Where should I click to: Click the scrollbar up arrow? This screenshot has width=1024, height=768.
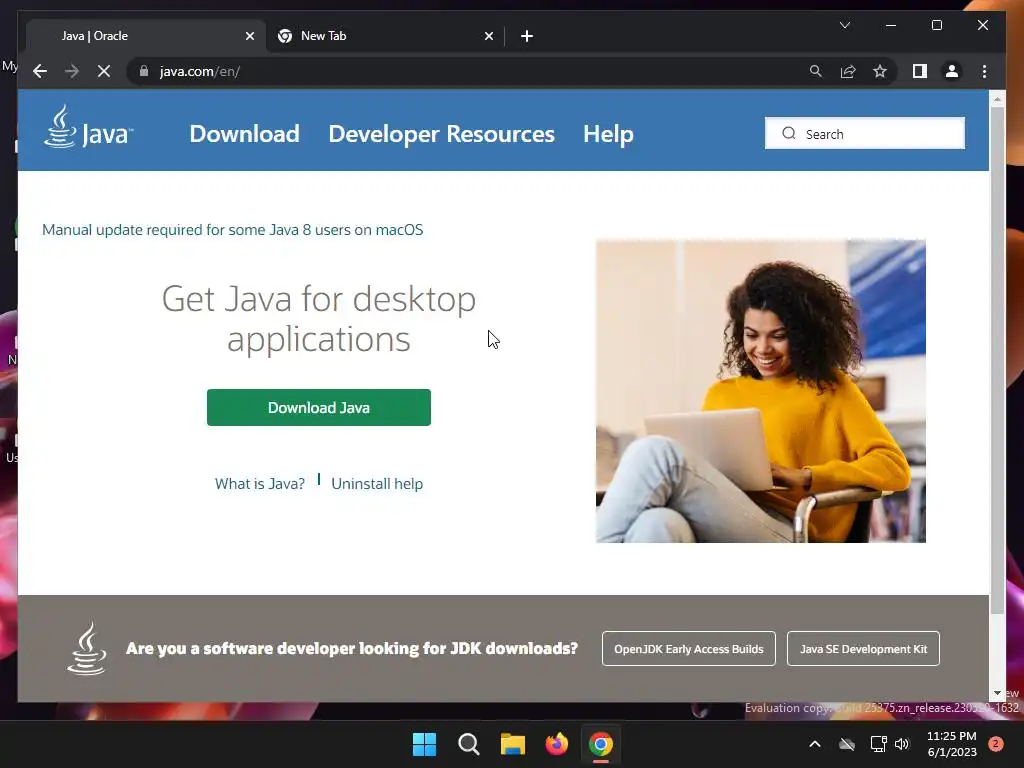997,99
